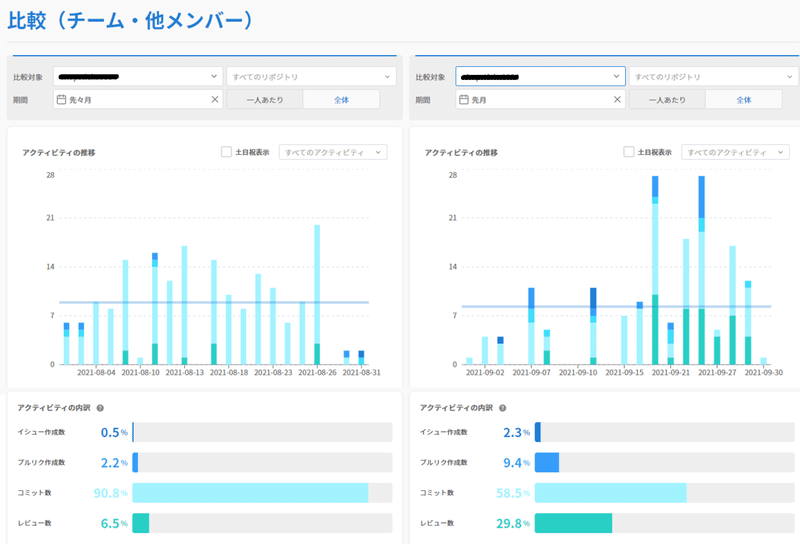The height and width of the screenshot is (551, 800).
Task: Enable 土日祝表示 checkbox in right chart
Action: (x=629, y=152)
